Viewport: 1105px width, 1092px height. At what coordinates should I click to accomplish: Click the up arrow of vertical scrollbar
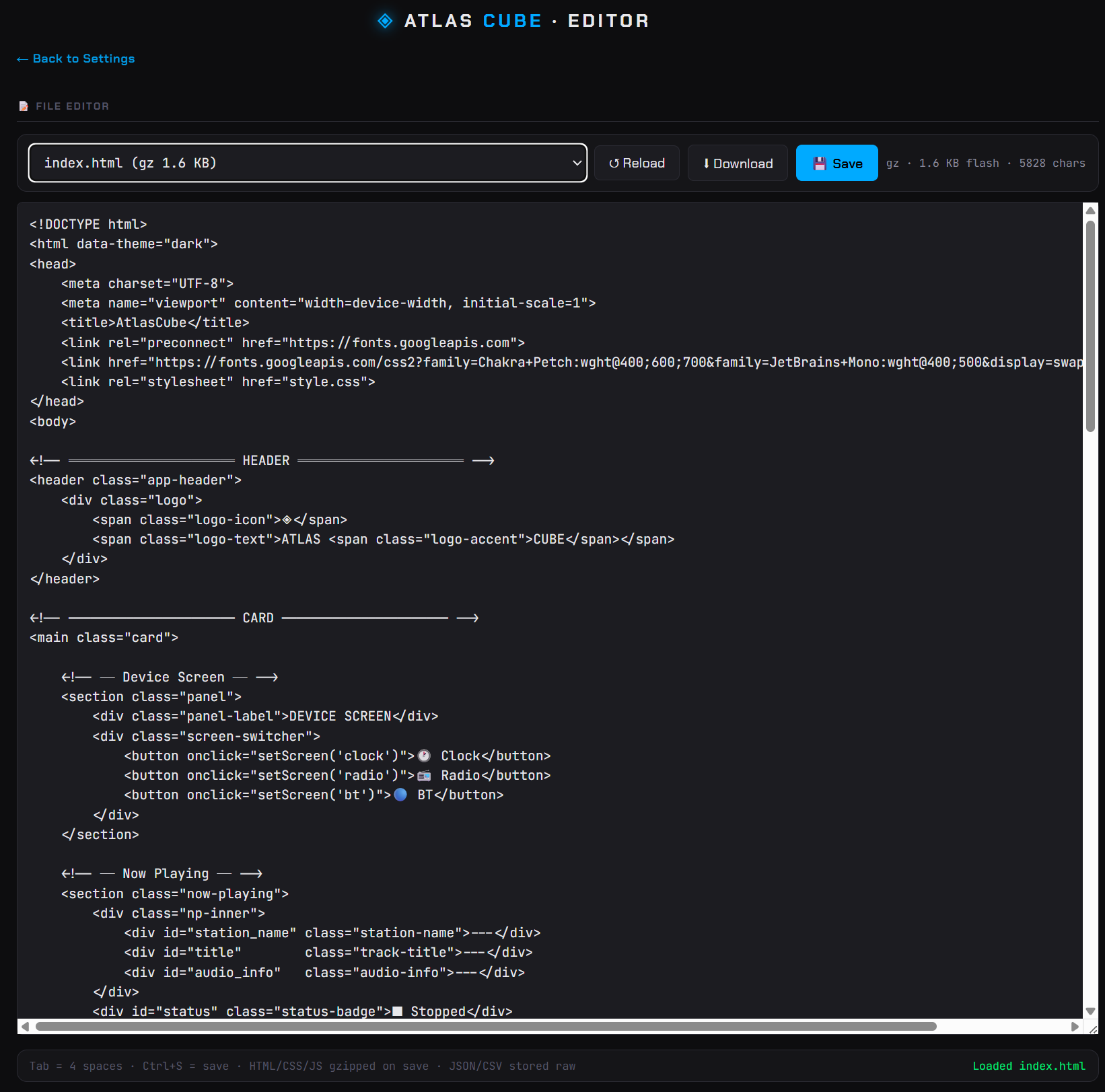tap(1090, 211)
